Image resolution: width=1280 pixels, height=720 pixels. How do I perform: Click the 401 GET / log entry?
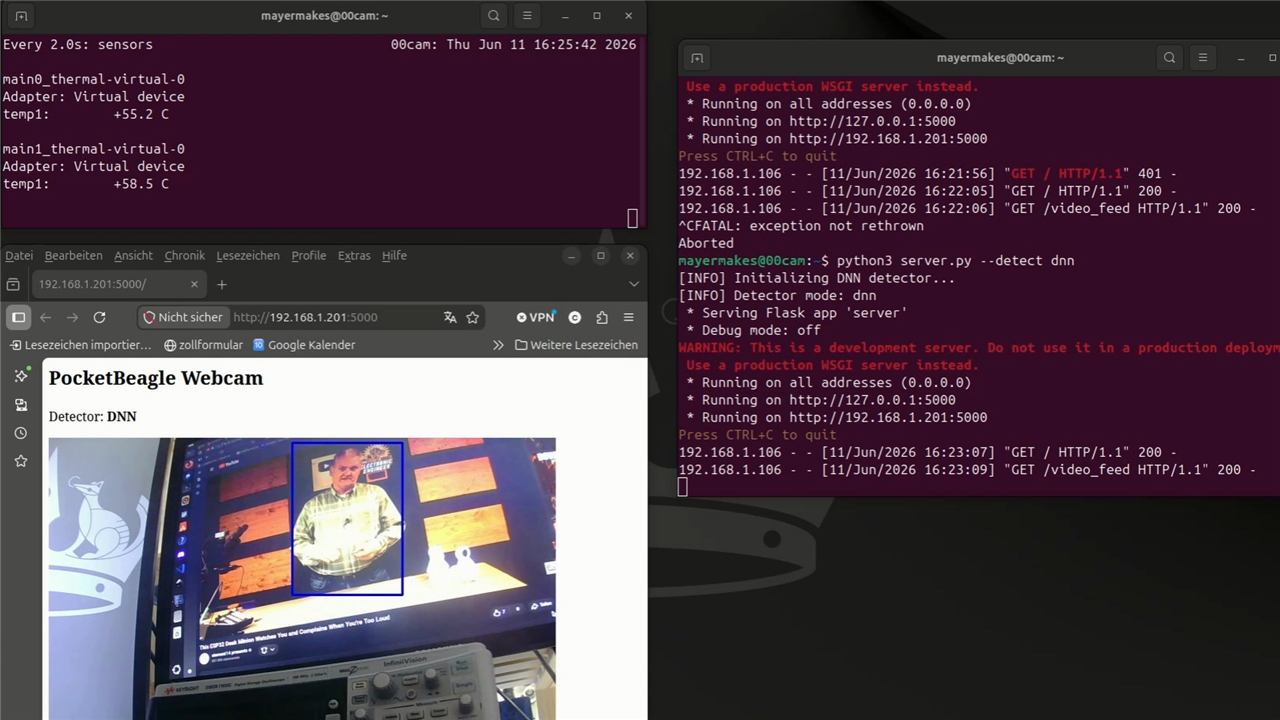point(928,173)
